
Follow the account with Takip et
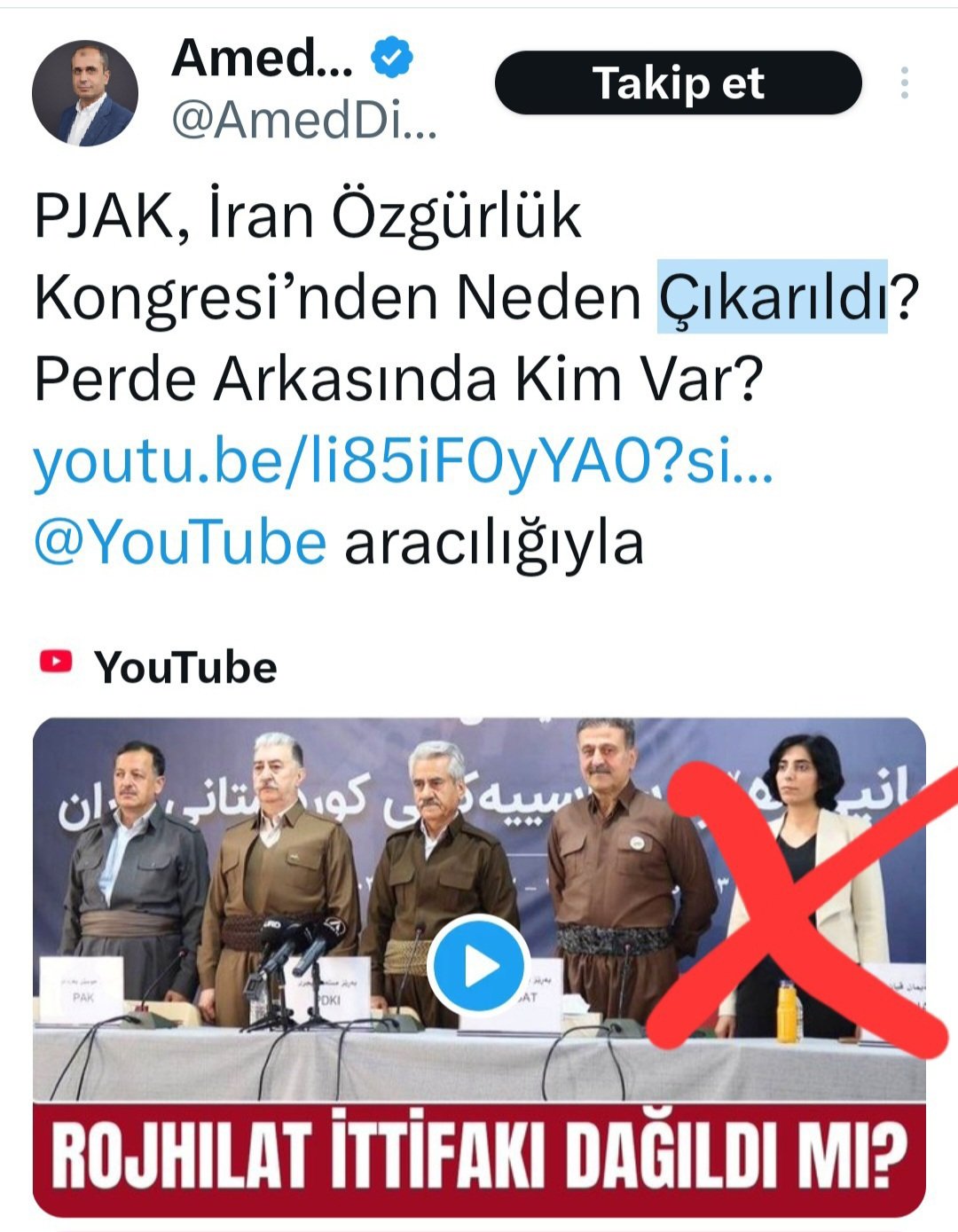point(679,83)
